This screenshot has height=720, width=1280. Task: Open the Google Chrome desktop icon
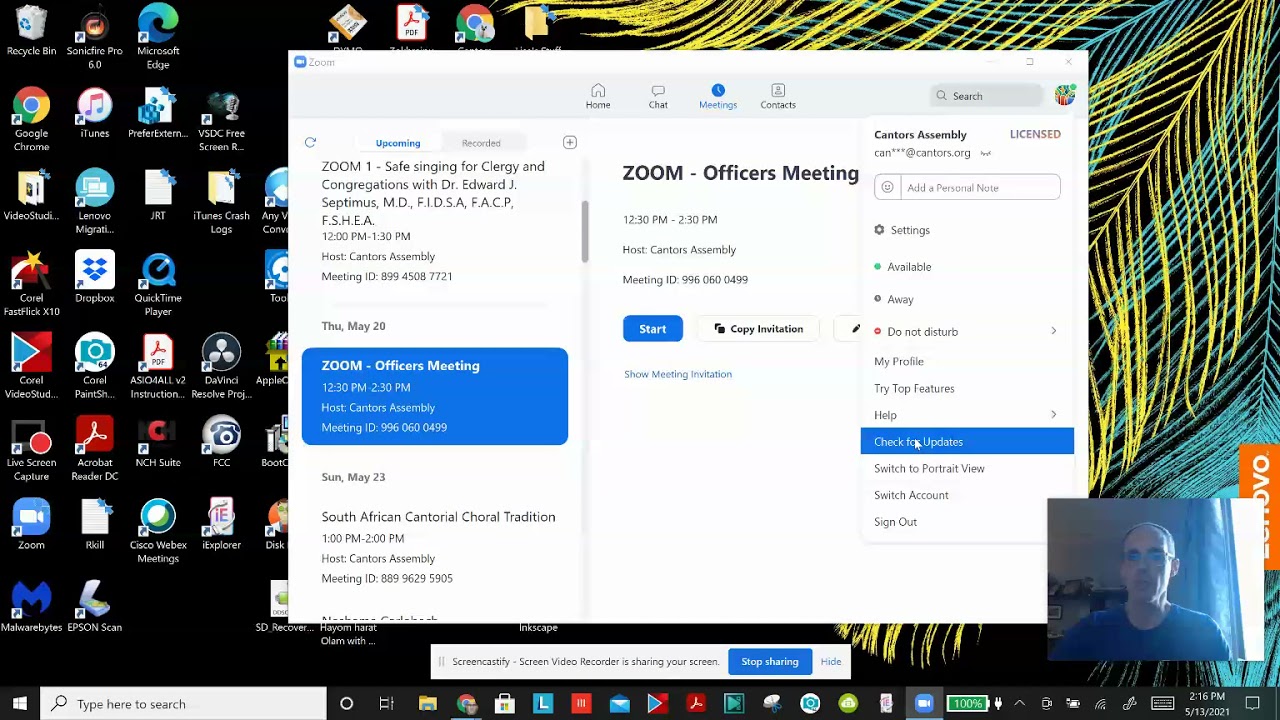[31, 120]
